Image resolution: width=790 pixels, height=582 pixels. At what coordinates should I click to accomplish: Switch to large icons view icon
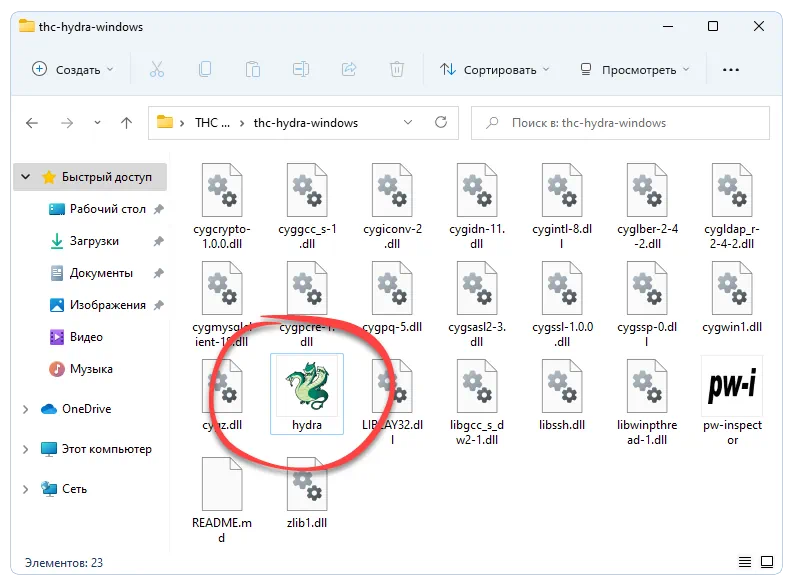(x=767, y=562)
